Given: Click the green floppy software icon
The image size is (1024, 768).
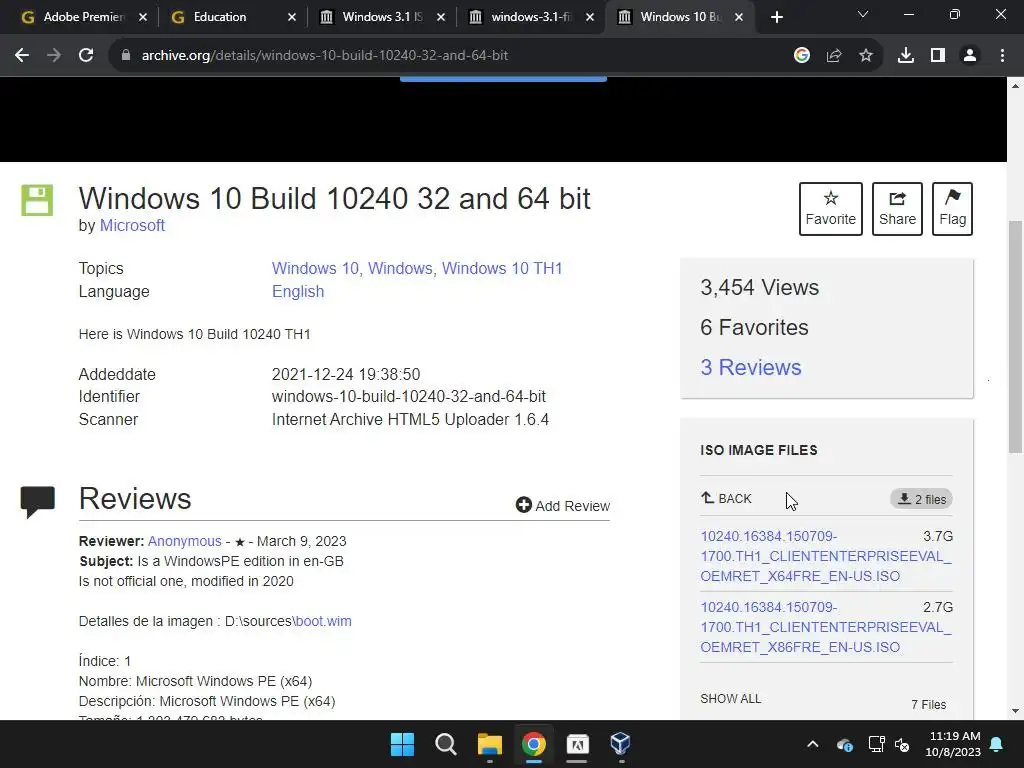Looking at the screenshot, I should (37, 200).
